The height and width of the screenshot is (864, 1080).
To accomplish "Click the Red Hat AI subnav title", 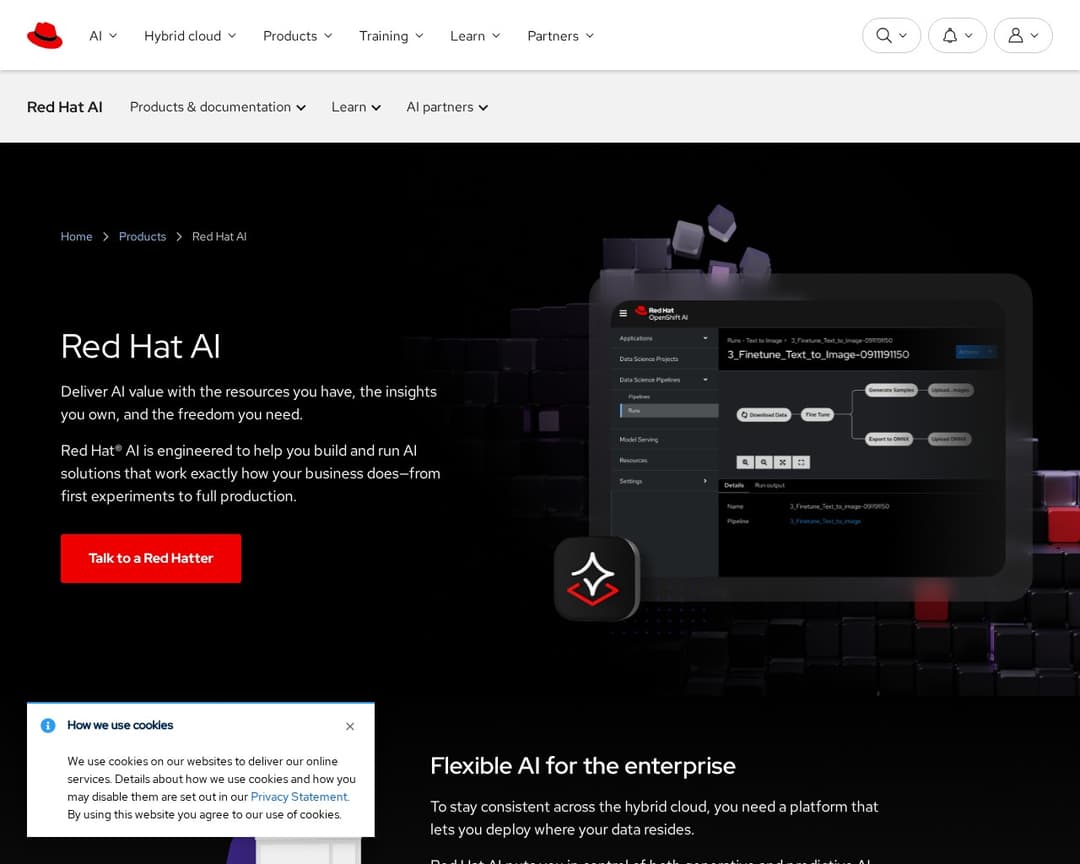I will click(x=65, y=107).
